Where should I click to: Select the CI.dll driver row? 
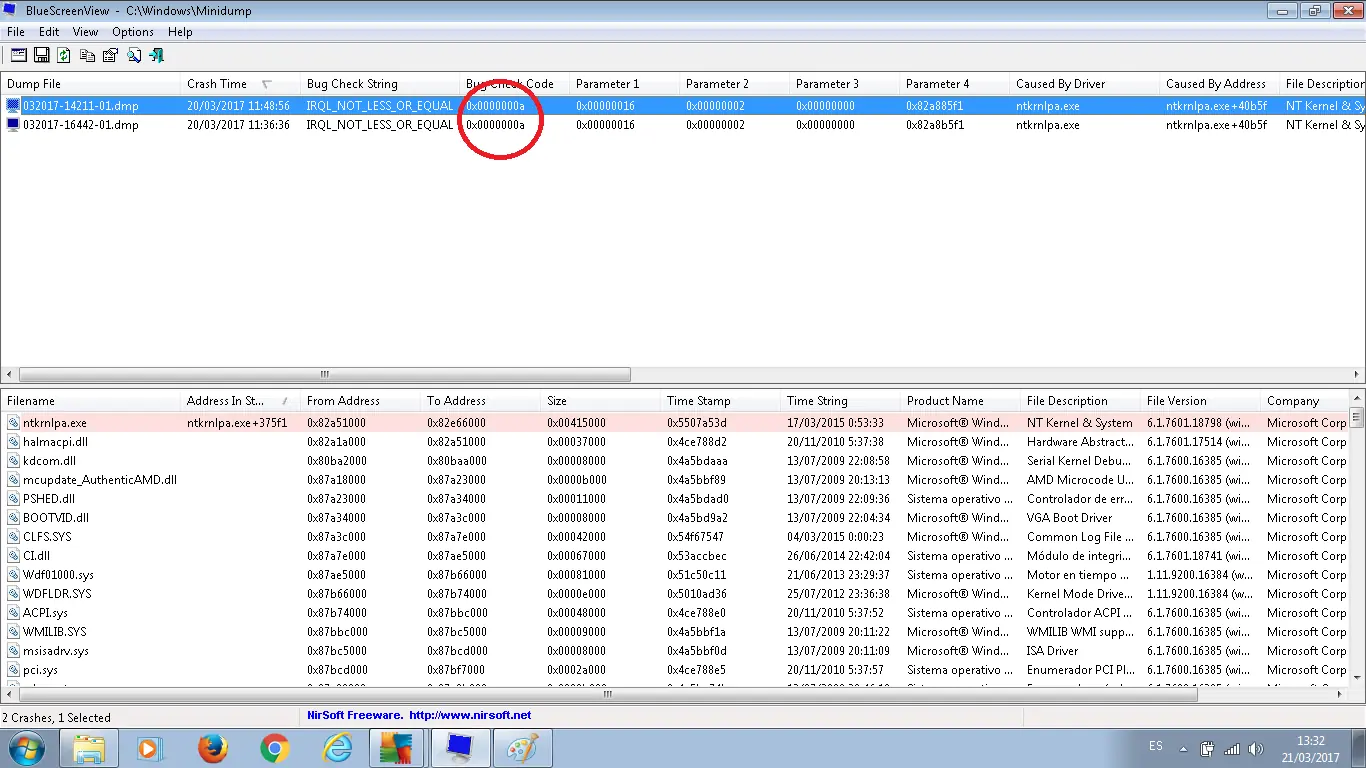pyautogui.click(x=675, y=556)
